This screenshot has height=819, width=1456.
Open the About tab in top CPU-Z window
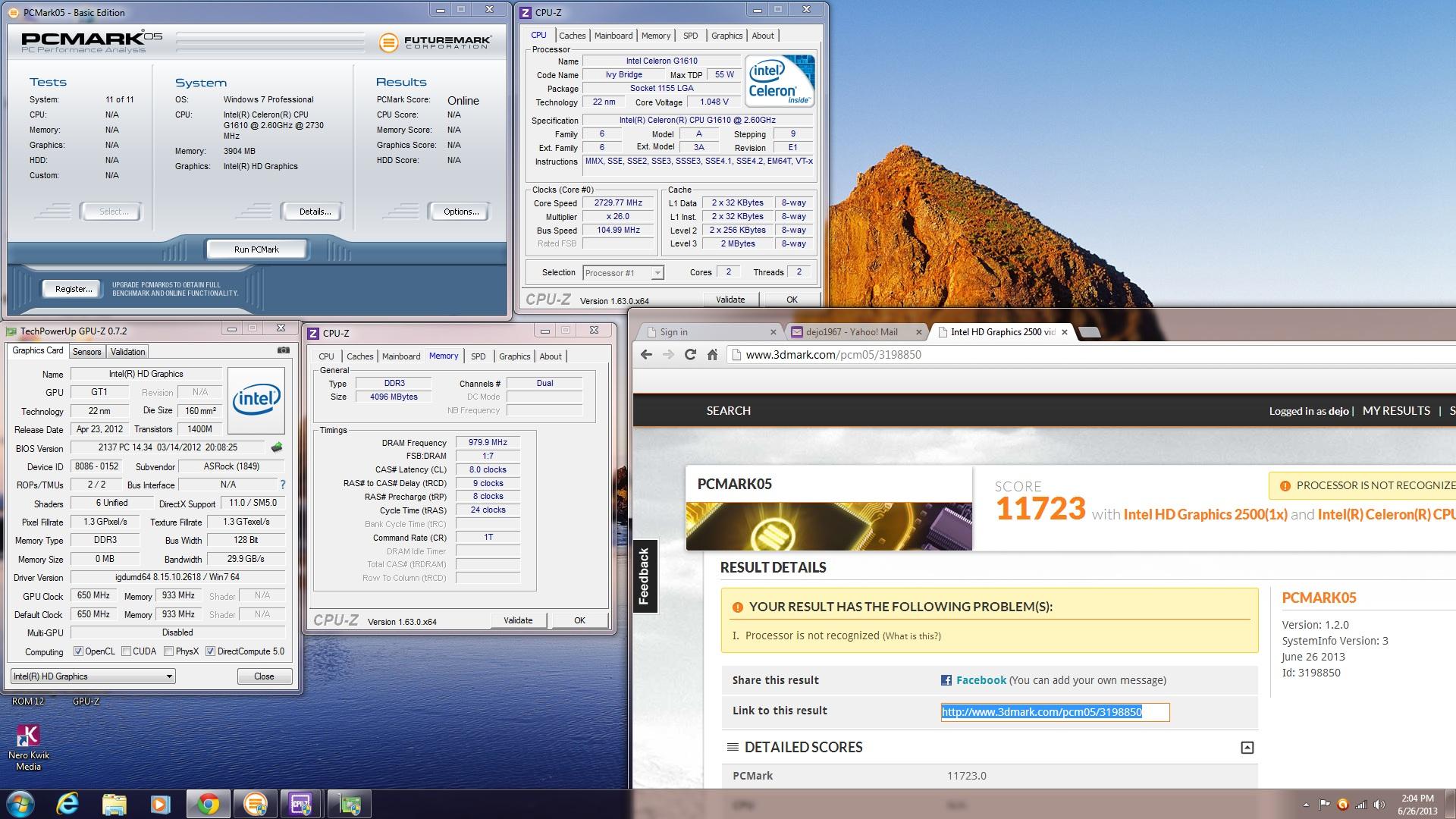click(x=763, y=36)
